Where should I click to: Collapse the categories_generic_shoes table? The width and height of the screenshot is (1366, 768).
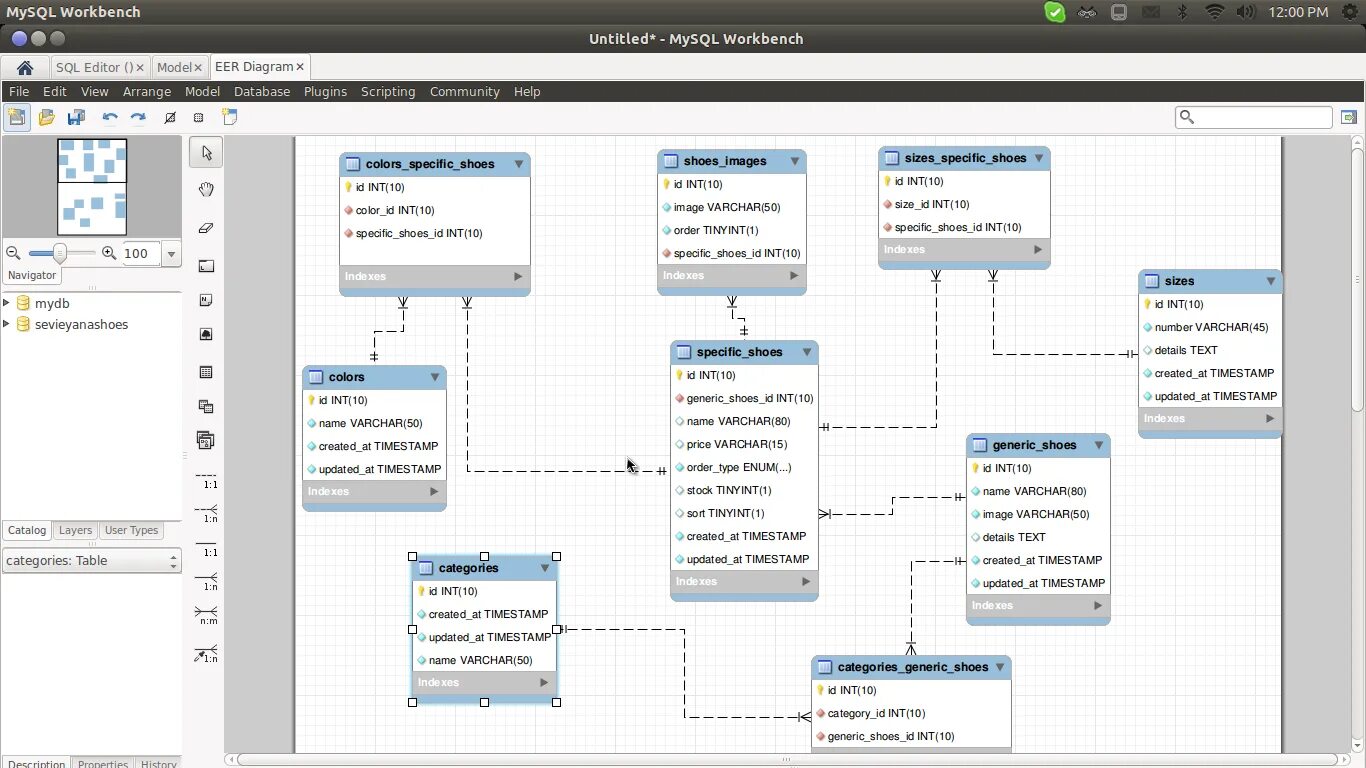click(1000, 667)
